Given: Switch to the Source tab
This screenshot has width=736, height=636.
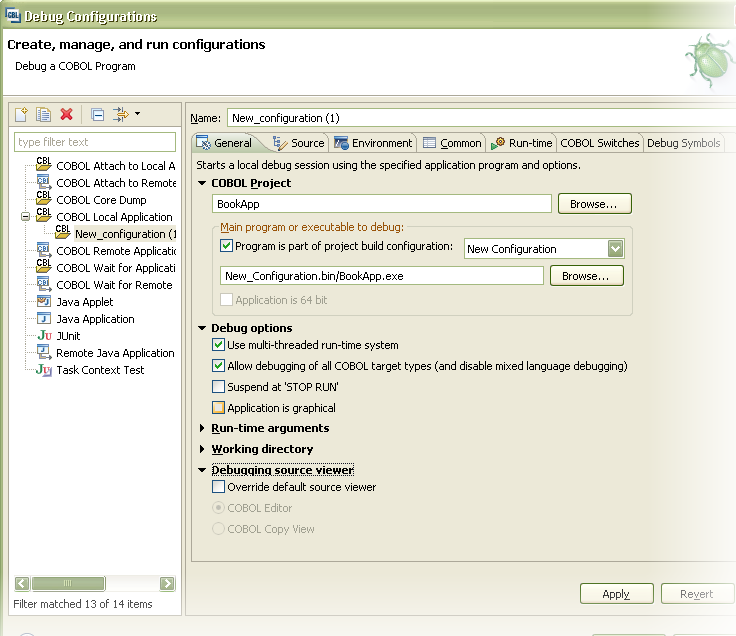Looking at the screenshot, I should 299,143.
